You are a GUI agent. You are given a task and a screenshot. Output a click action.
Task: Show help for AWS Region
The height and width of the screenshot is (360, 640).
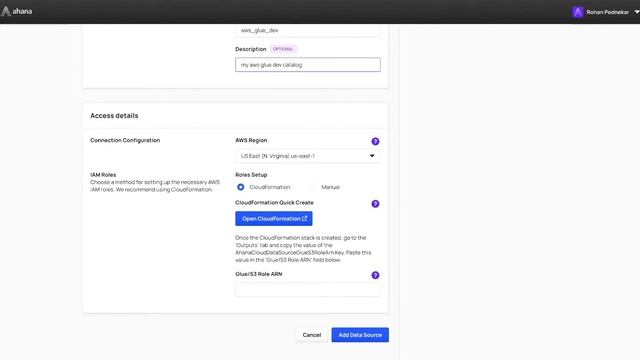(375, 141)
